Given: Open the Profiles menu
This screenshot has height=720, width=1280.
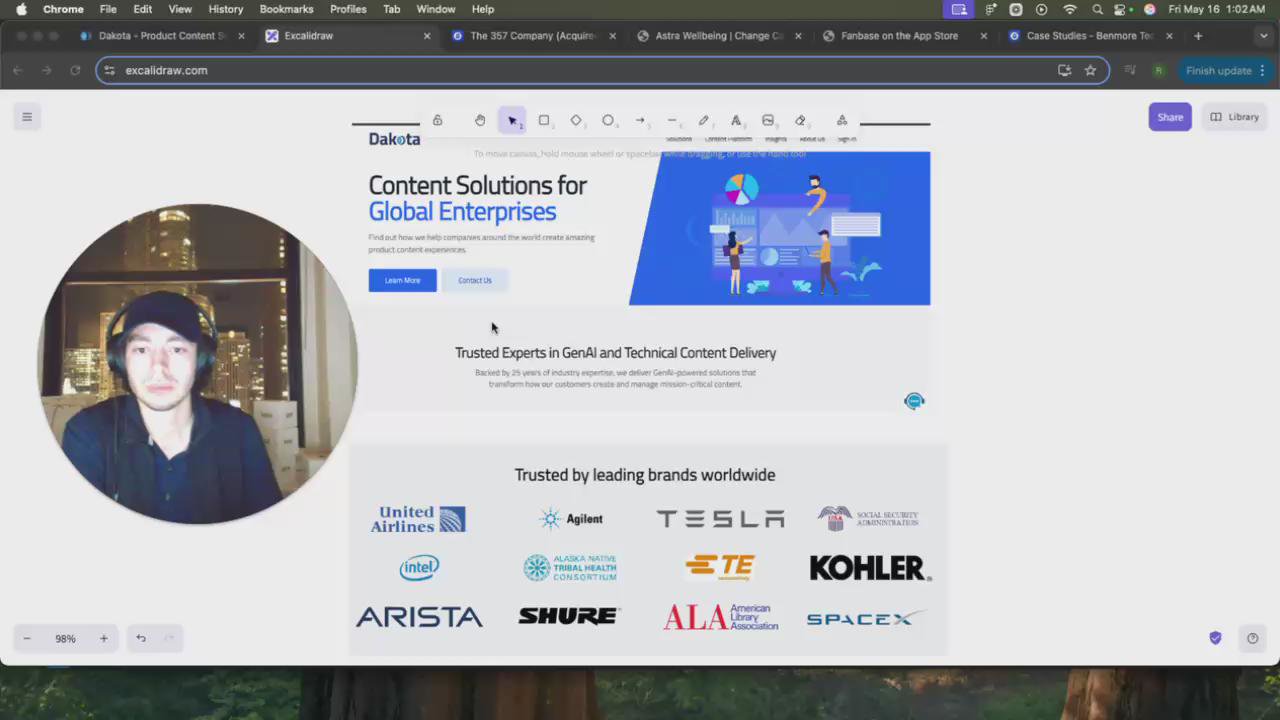Looking at the screenshot, I should (x=348, y=9).
